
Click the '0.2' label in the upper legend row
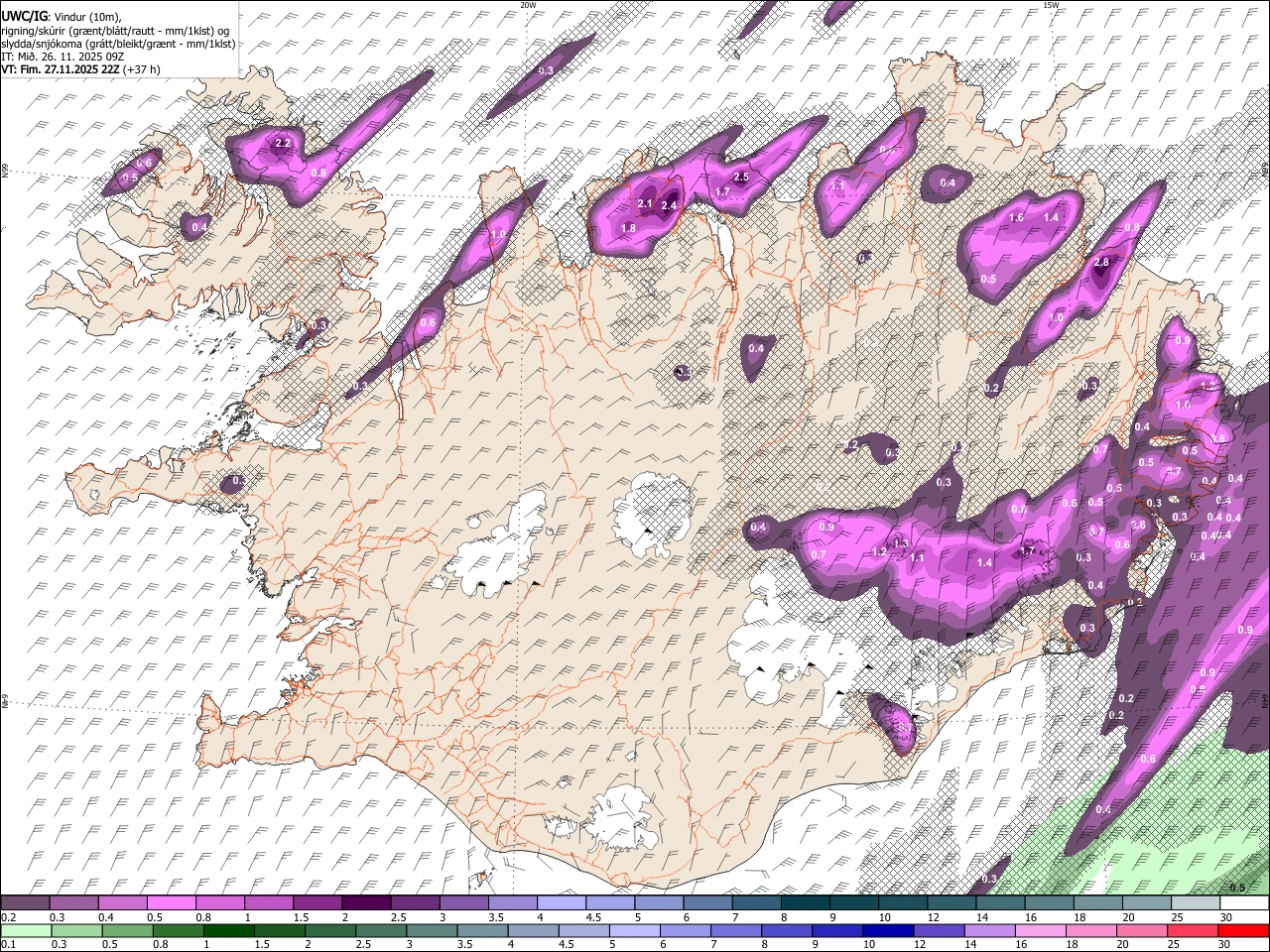[8, 917]
